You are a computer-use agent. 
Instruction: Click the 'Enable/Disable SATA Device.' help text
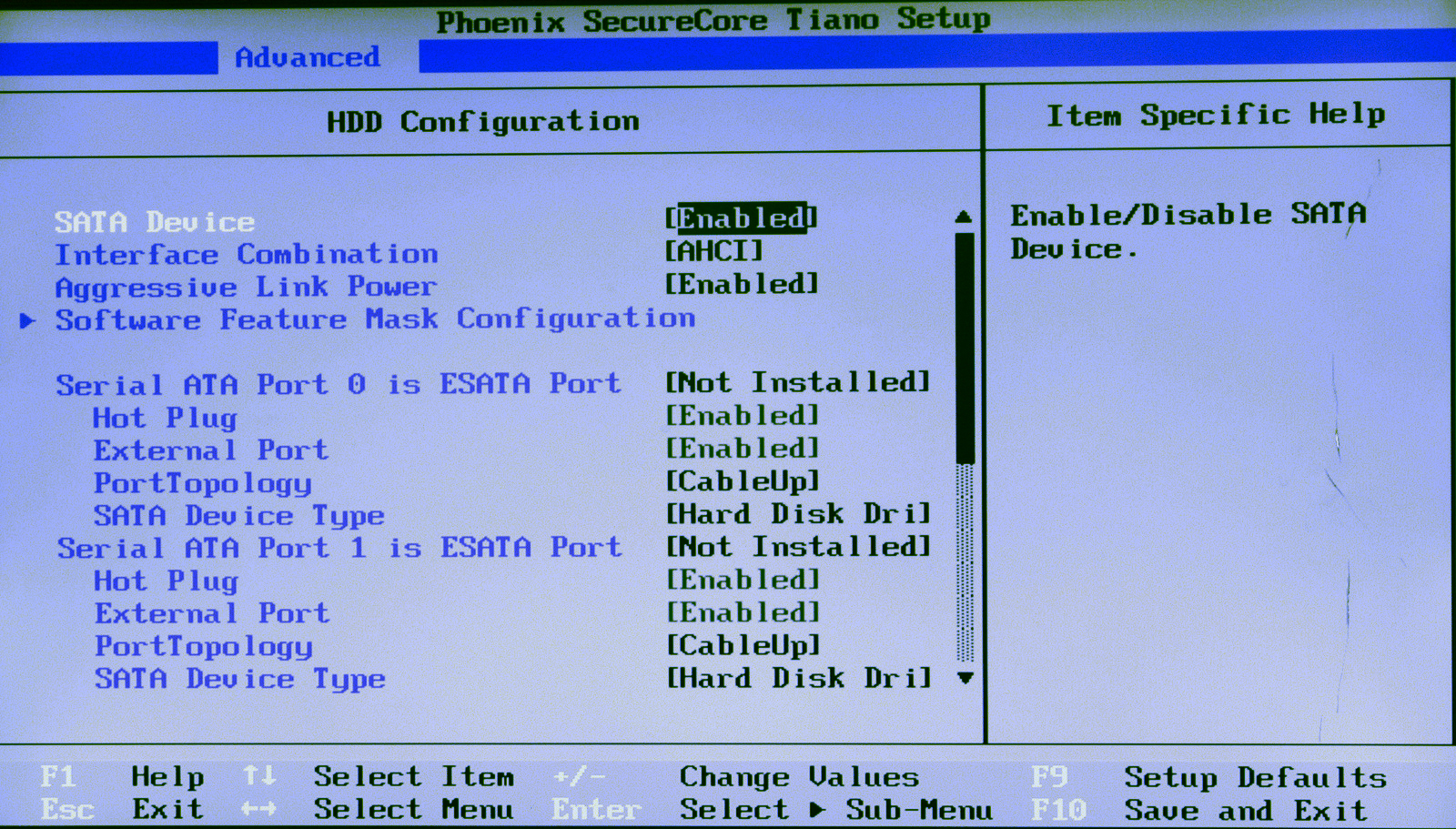point(1188,231)
